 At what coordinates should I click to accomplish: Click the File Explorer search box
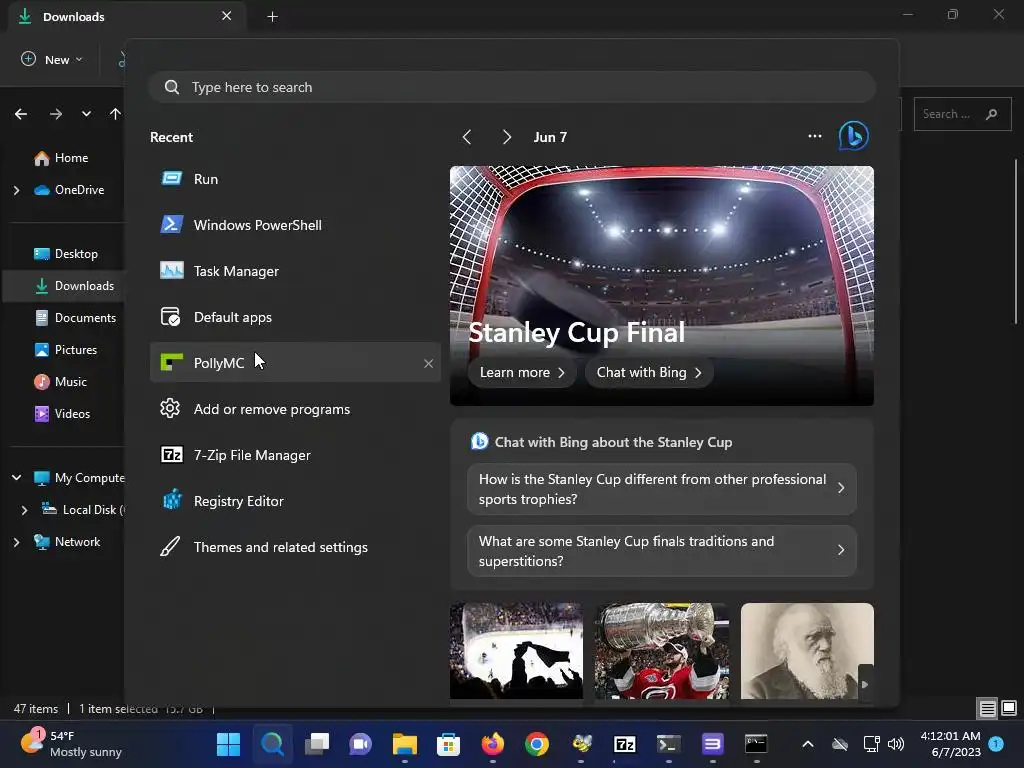[962, 114]
